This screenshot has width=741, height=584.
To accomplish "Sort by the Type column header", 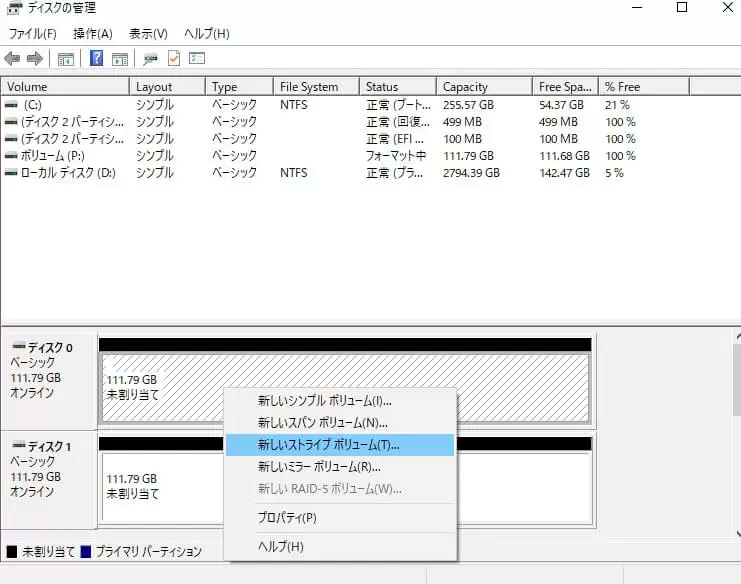I will coord(239,87).
